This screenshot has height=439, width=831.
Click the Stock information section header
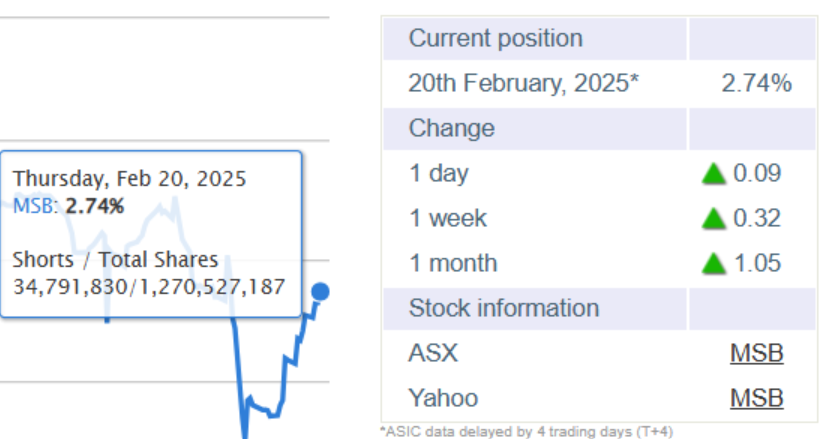tap(599, 309)
